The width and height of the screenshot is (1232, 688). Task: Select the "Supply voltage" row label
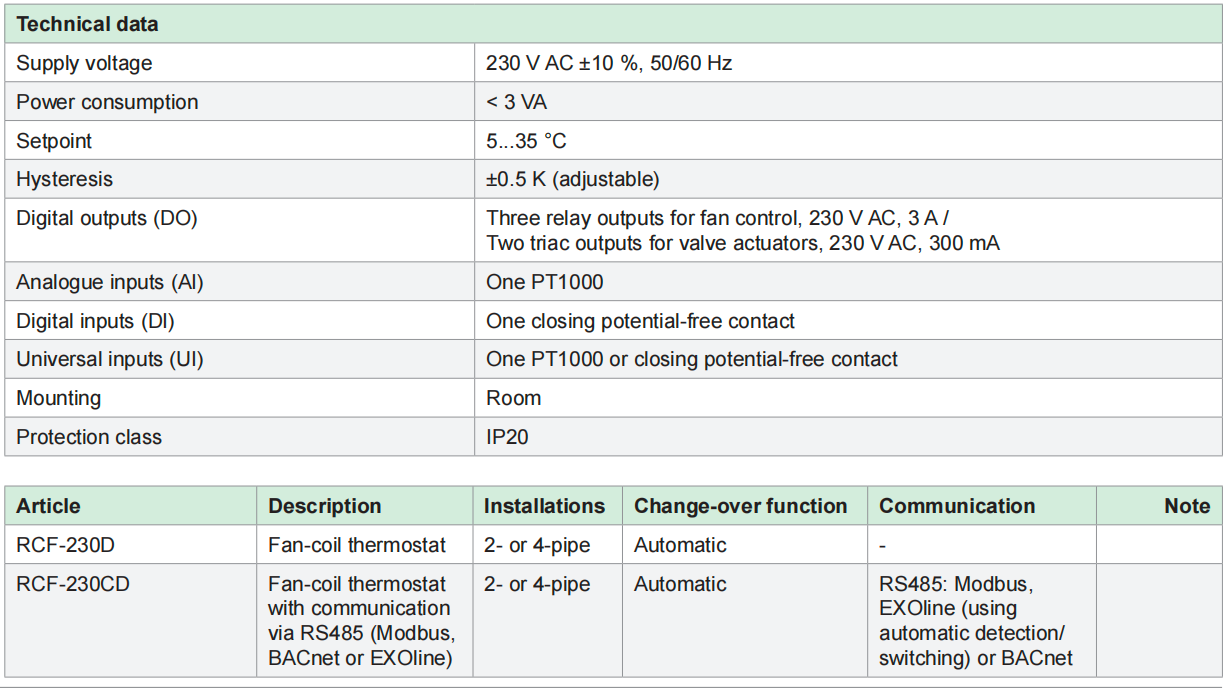(84, 63)
